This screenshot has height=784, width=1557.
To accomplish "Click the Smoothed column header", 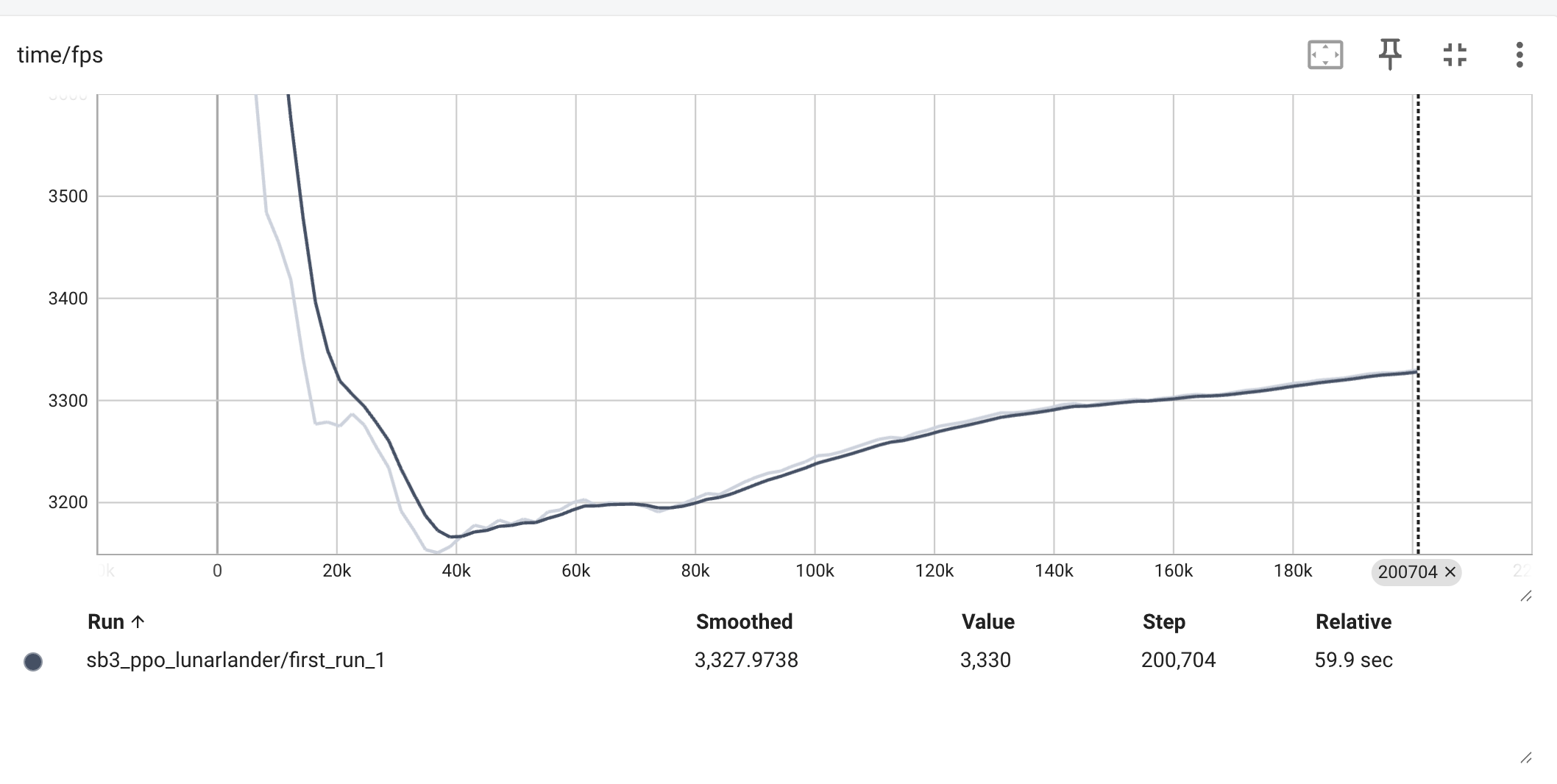I will click(744, 622).
